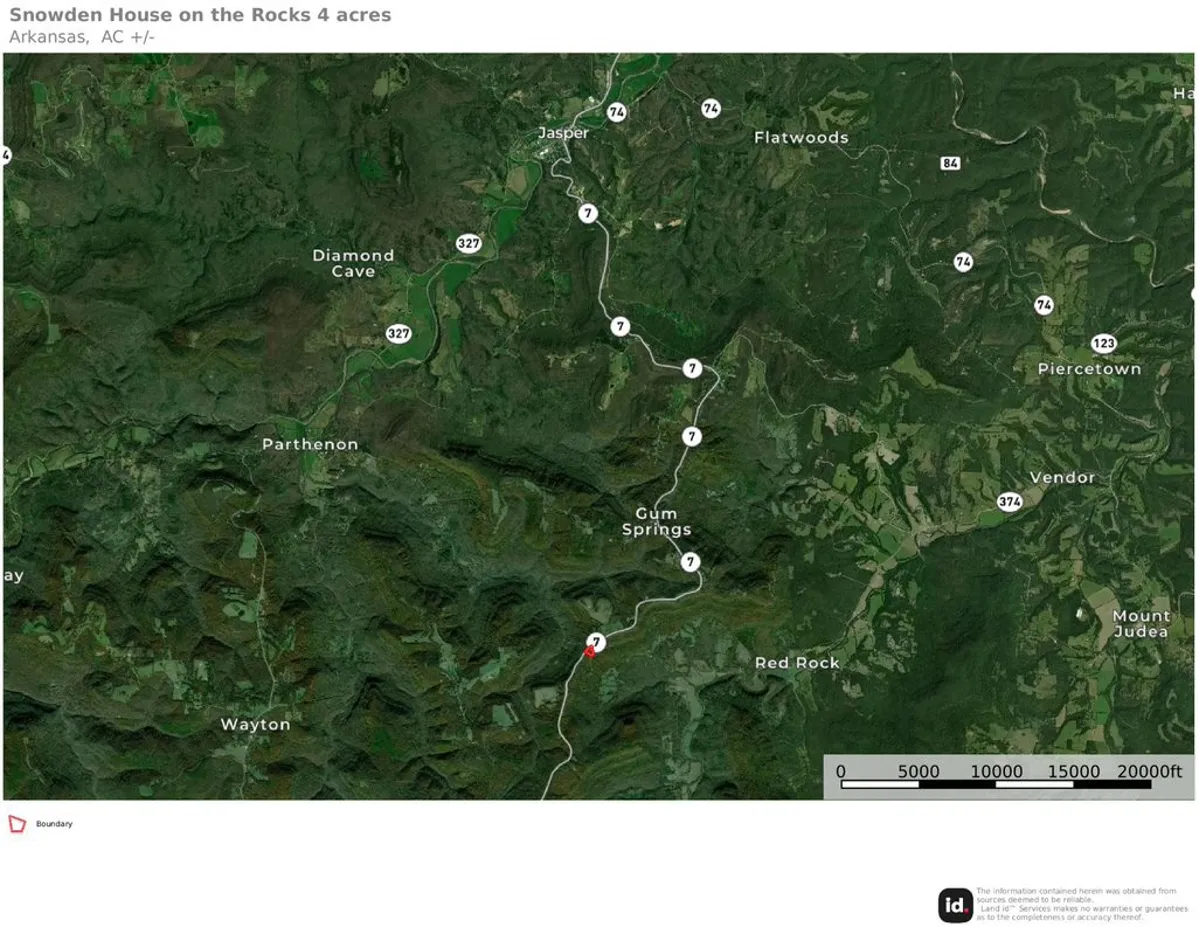Viewport: 1199px width, 927px height.
Task: Click the Route 7 shield below Jasper
Action: (587, 213)
